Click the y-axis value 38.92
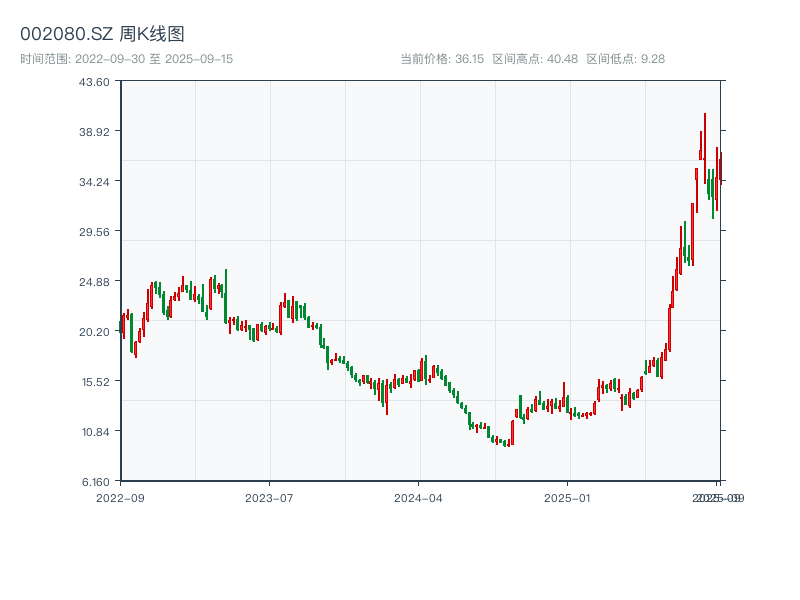Viewport: 800px width, 600px height. coord(94,132)
